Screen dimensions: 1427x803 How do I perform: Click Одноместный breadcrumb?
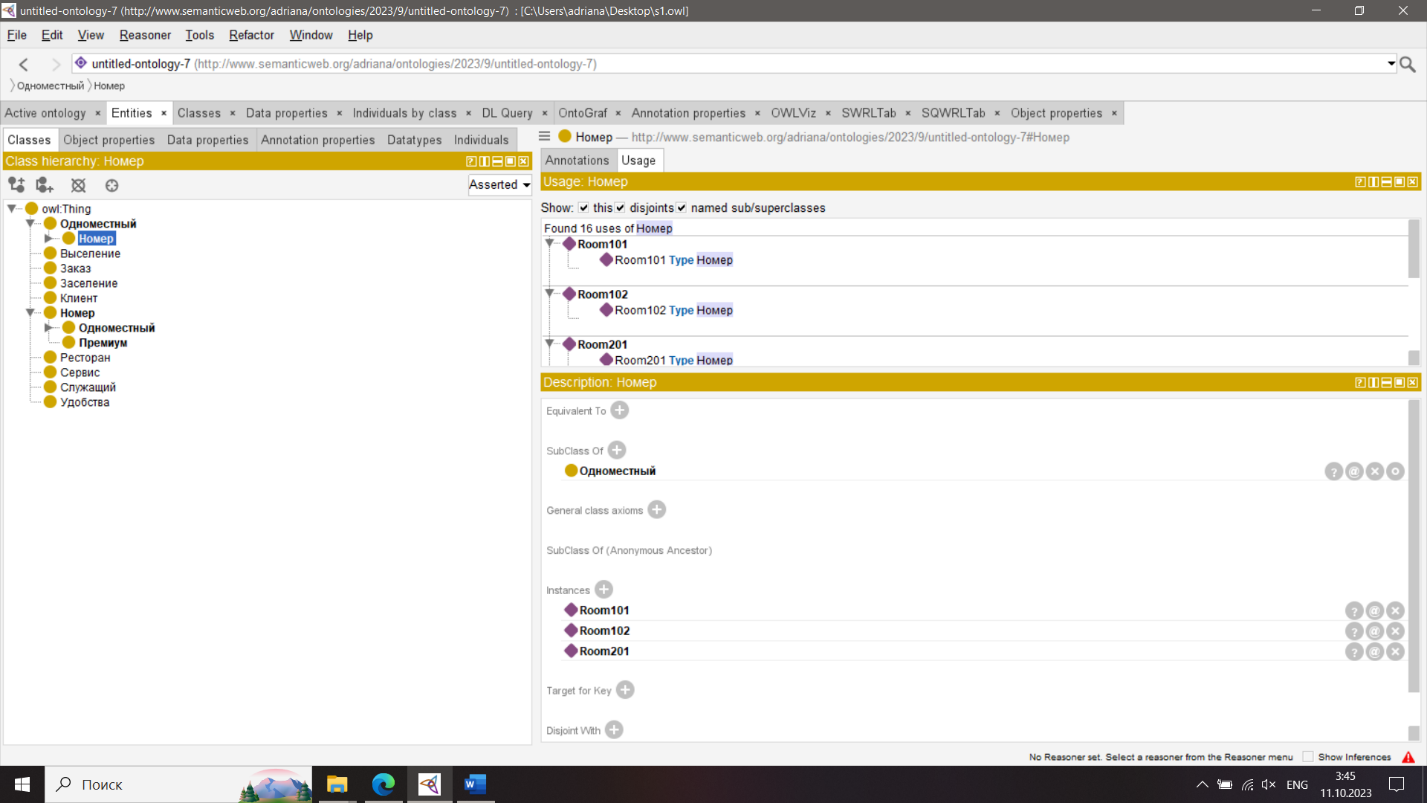50,86
